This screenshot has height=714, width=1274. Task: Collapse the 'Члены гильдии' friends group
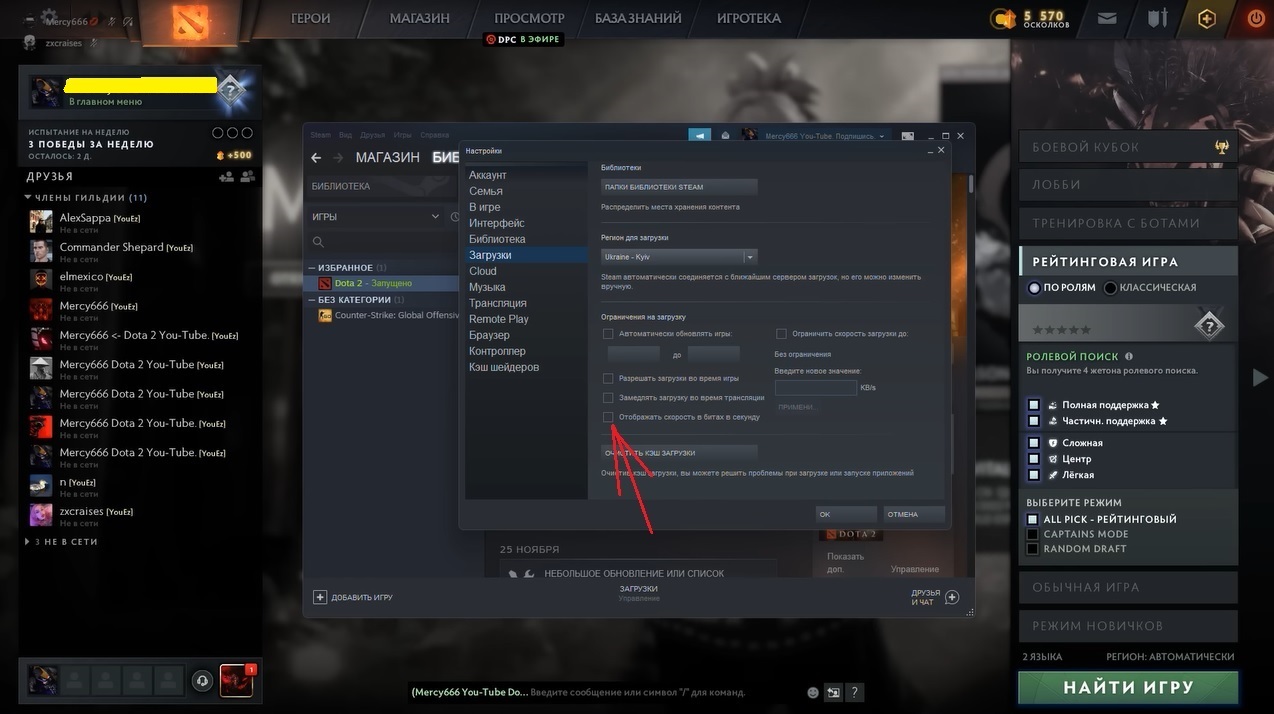point(28,198)
